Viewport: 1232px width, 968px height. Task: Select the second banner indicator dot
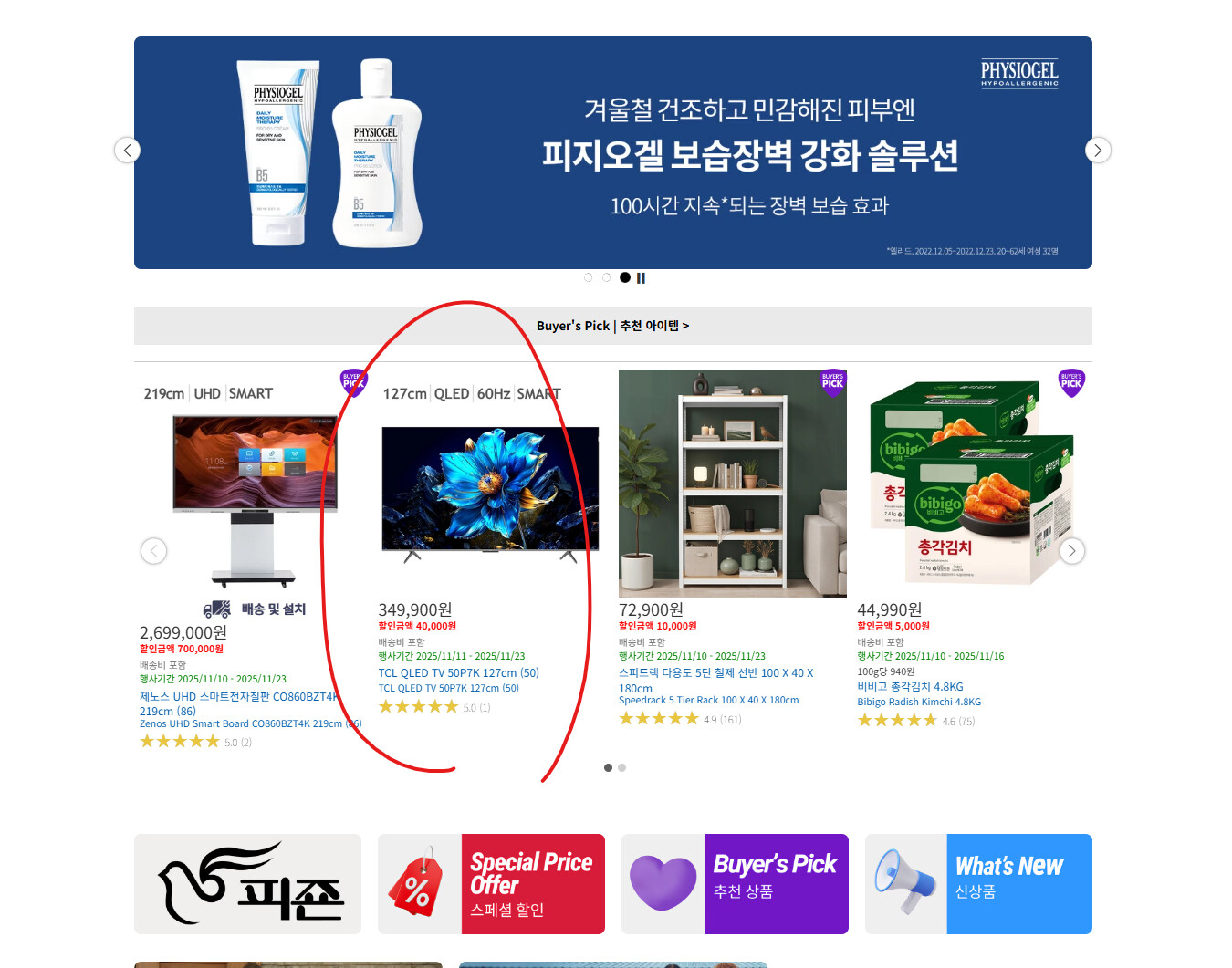coord(606,277)
